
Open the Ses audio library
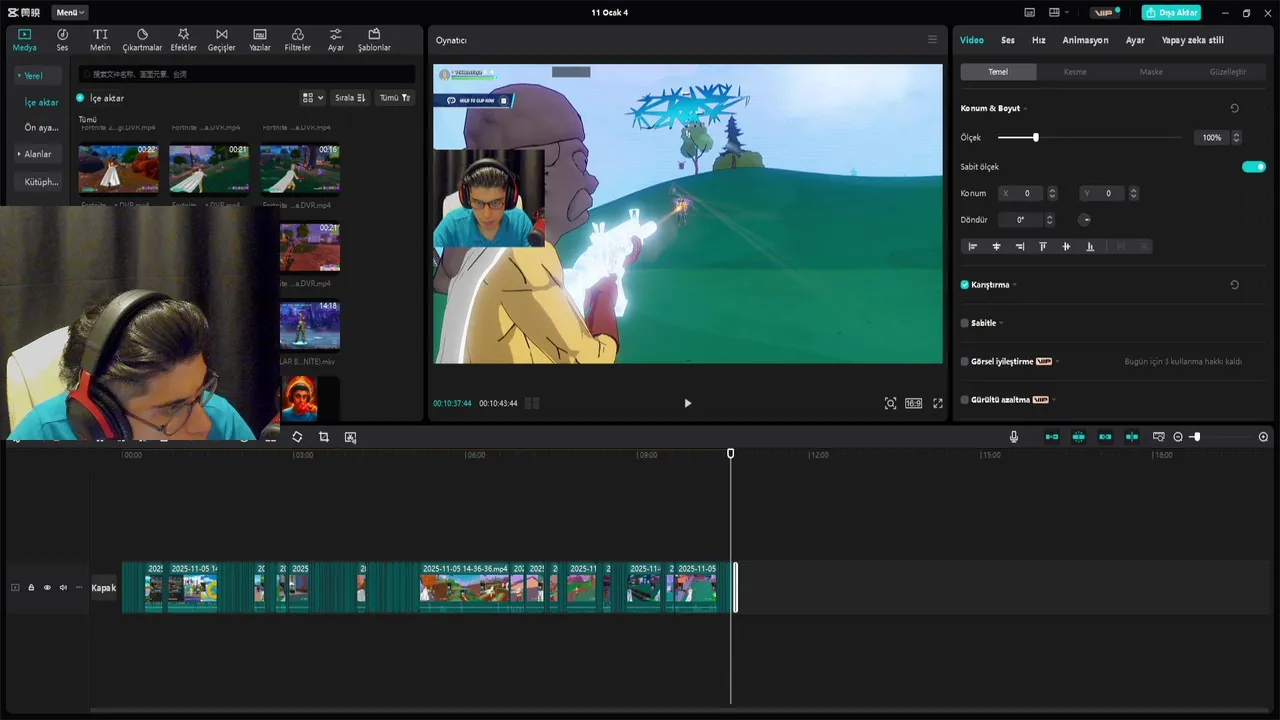(x=62, y=40)
